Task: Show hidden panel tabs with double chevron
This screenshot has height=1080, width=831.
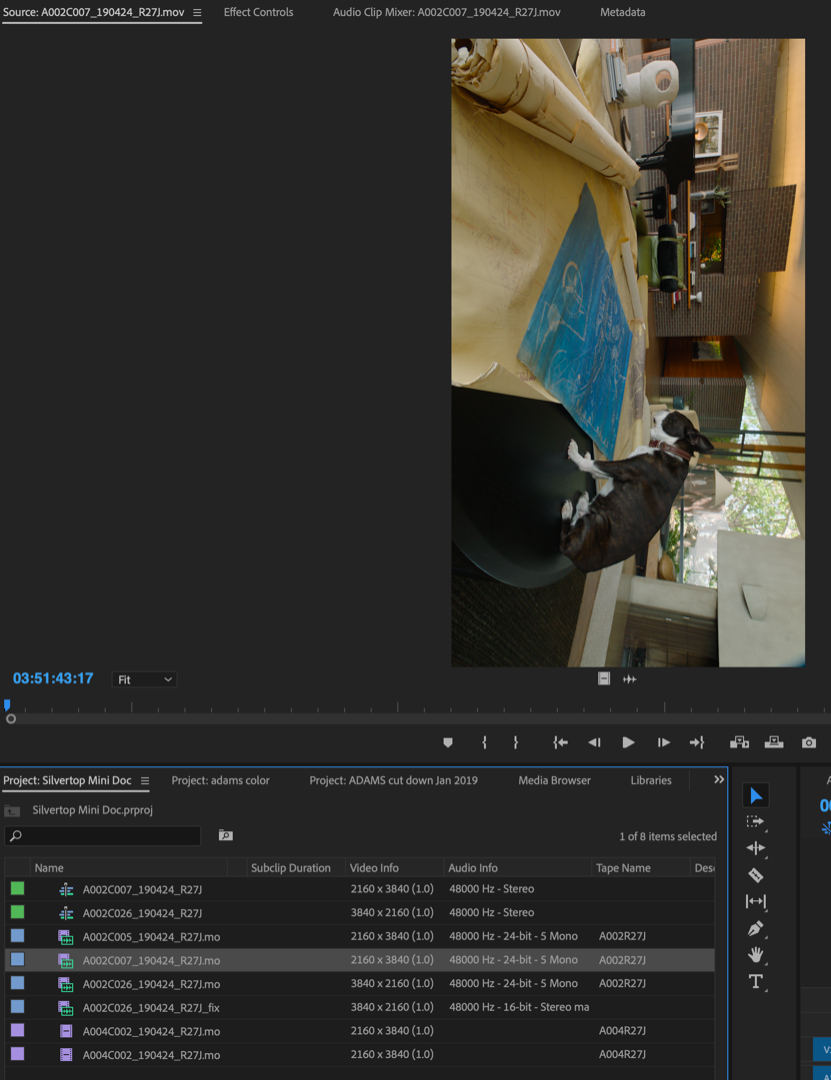Action: (719, 780)
